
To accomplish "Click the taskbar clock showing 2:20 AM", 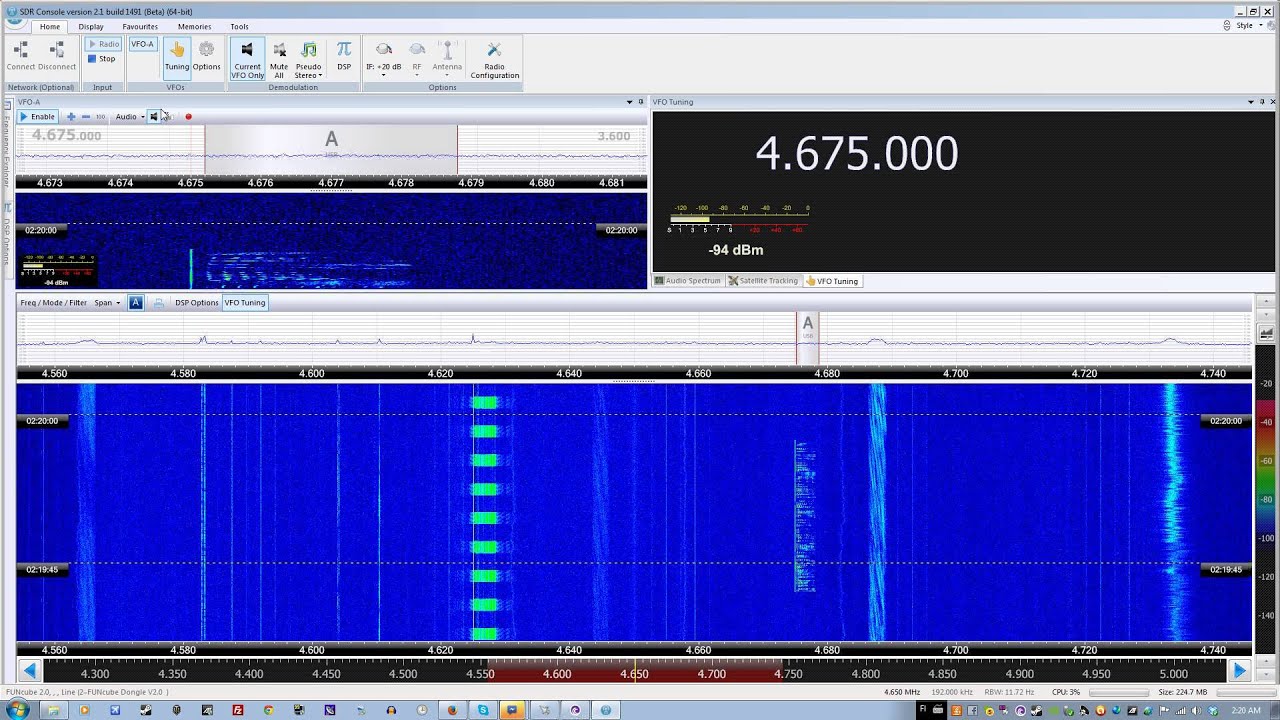I will pos(1247,710).
